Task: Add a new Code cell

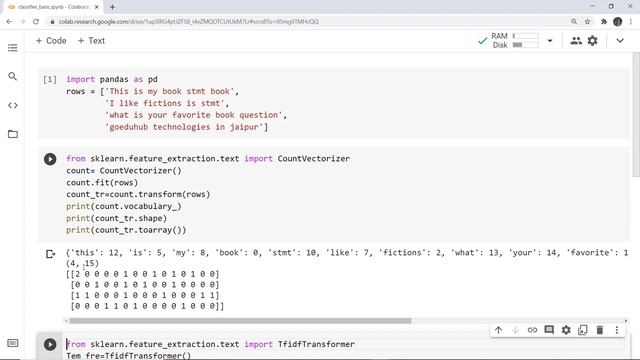Action: [x=51, y=41]
